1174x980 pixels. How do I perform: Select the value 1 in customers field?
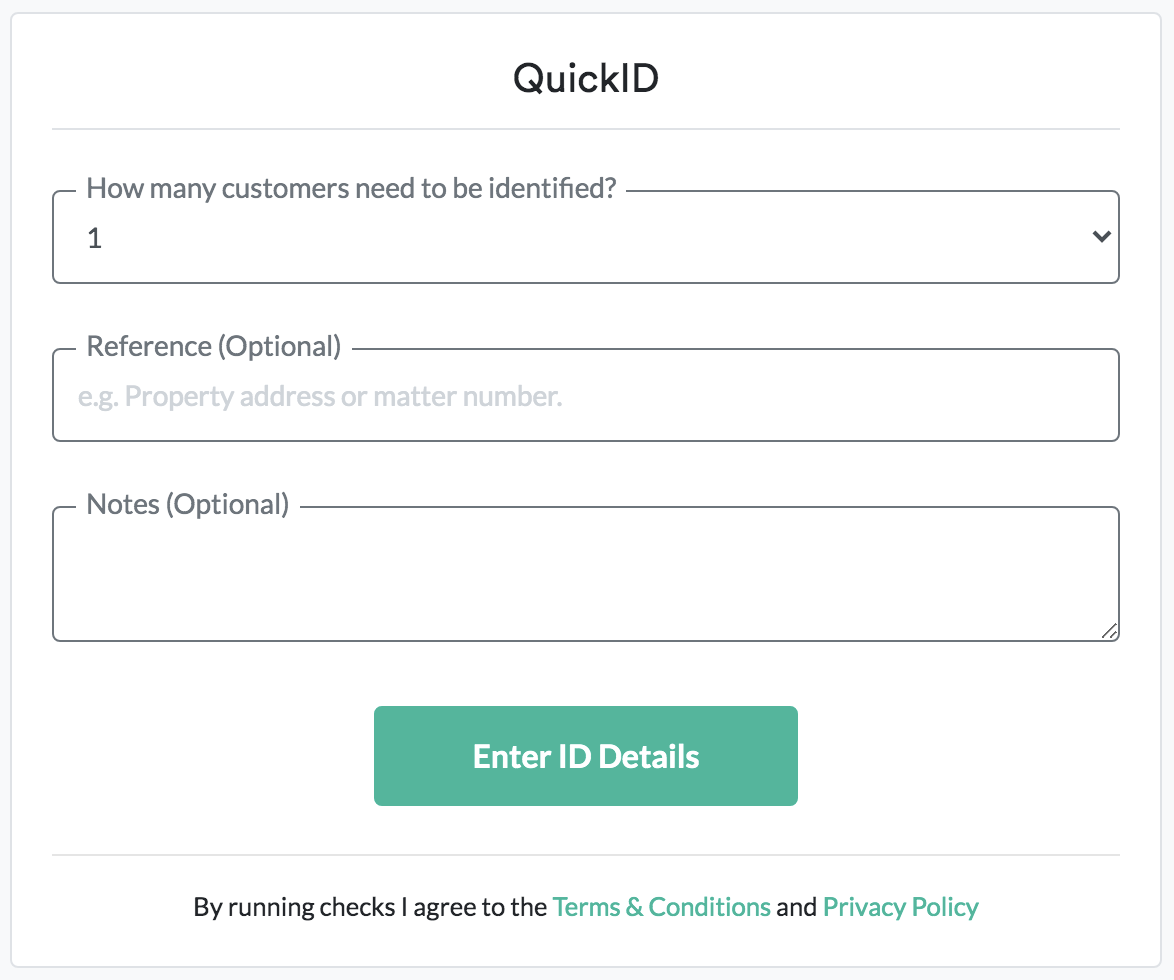pos(95,239)
